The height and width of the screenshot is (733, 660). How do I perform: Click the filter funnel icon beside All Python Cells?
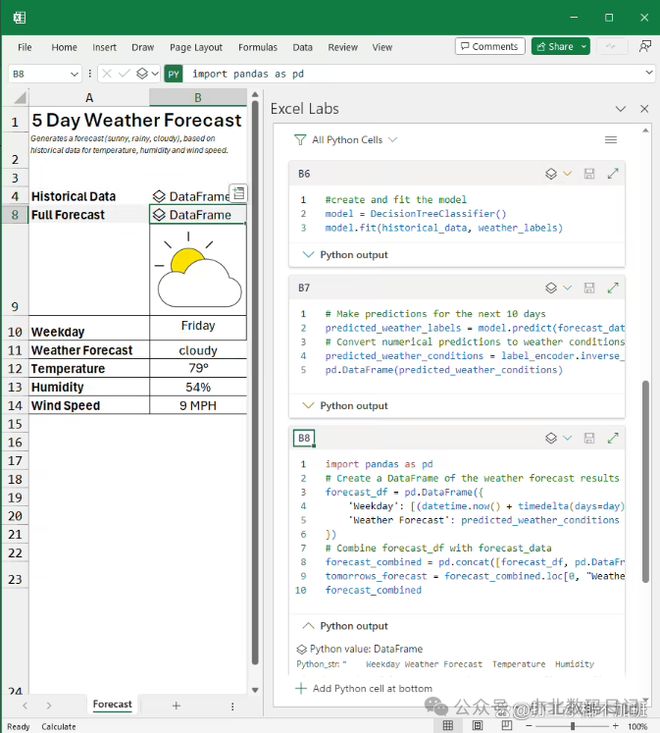point(300,140)
